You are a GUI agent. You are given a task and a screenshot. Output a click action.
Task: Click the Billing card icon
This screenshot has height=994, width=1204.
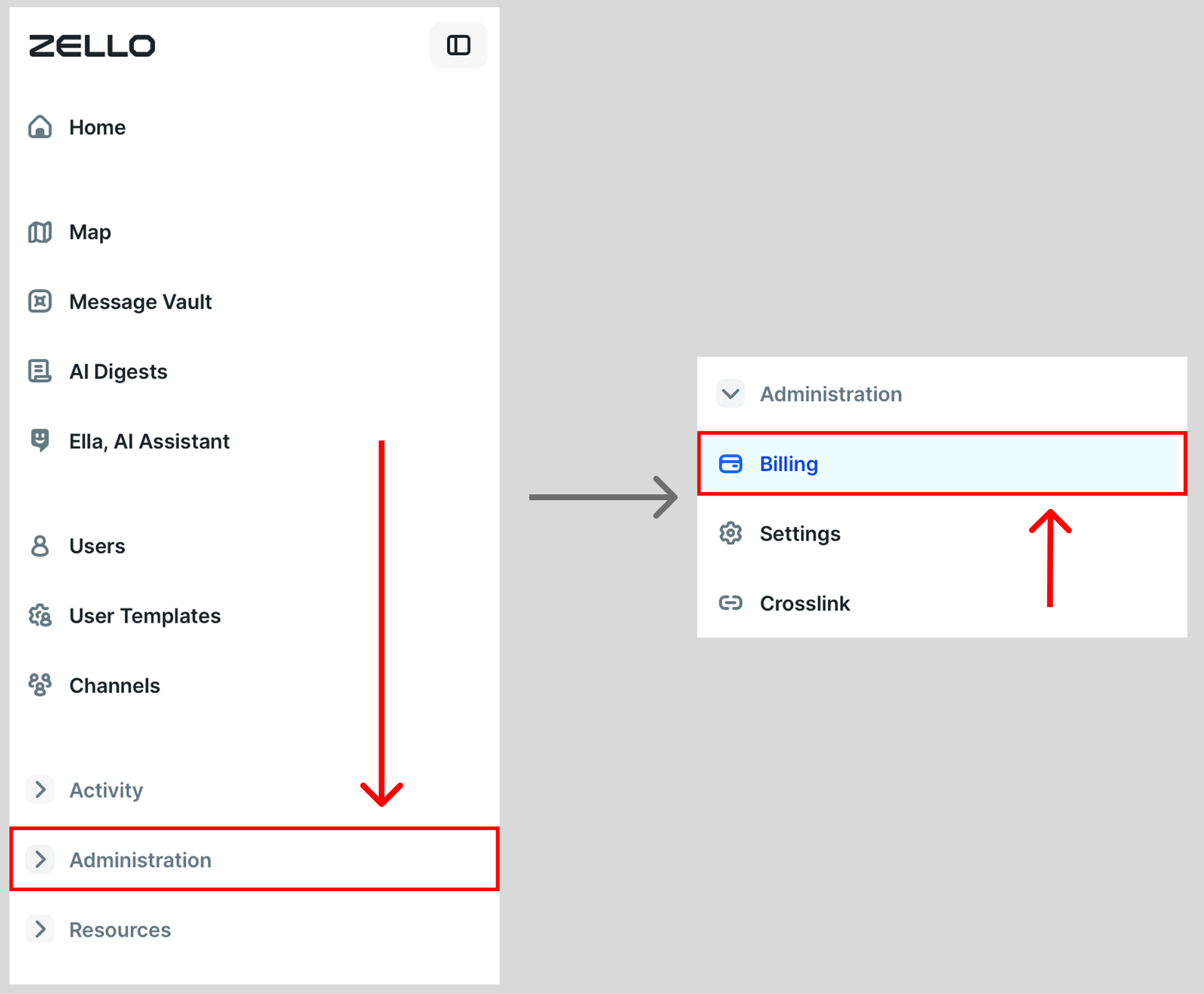(731, 464)
